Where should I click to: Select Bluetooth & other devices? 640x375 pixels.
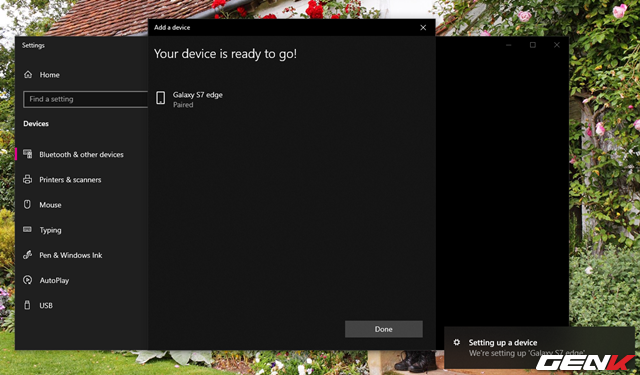coord(81,154)
